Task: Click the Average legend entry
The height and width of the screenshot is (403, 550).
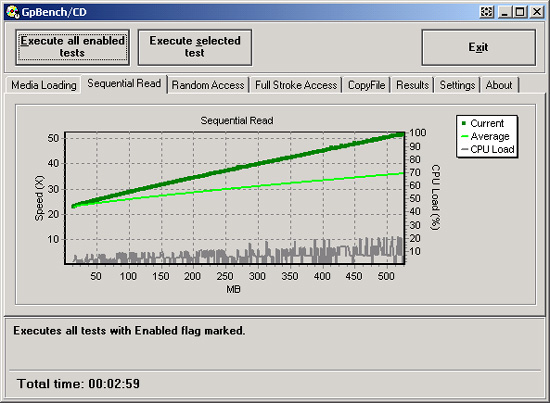Action: tap(485, 136)
